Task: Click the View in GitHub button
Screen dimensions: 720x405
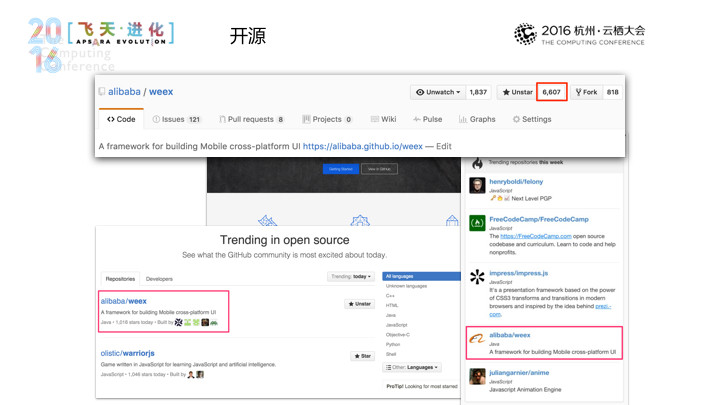Action: coord(379,169)
